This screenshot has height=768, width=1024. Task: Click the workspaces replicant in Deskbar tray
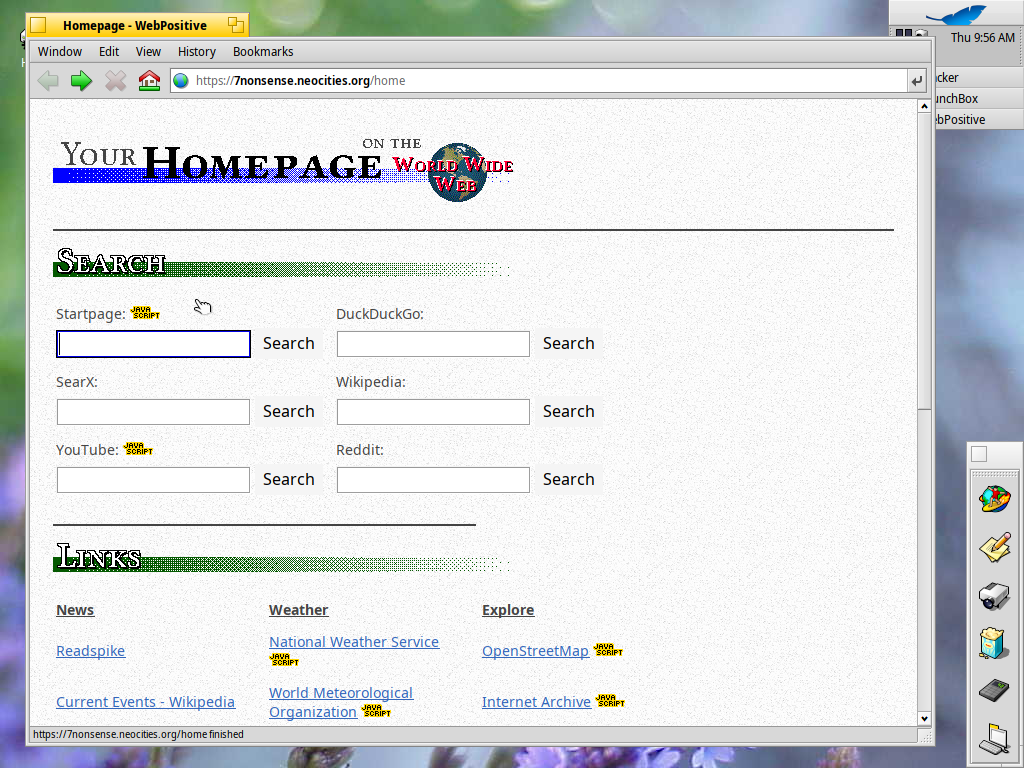tap(903, 33)
